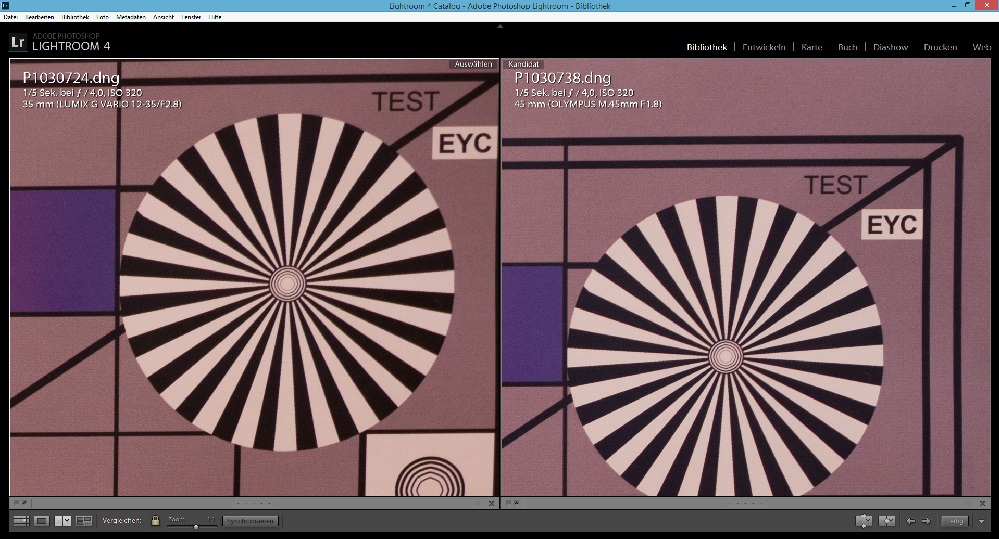Open the Metadaten menu
The image size is (999, 539).
131,17
